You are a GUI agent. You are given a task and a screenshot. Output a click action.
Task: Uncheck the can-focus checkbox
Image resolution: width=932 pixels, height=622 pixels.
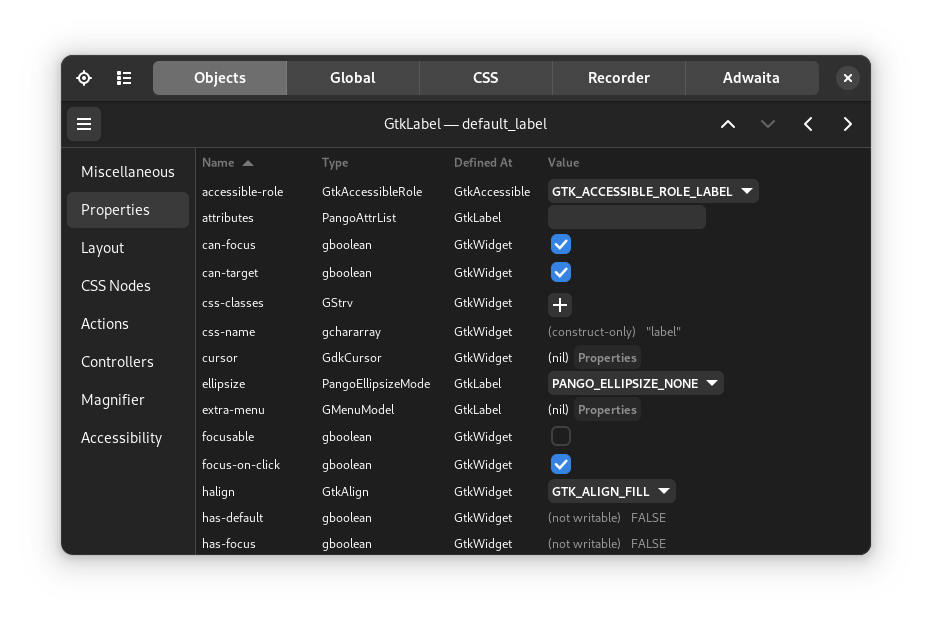(561, 245)
